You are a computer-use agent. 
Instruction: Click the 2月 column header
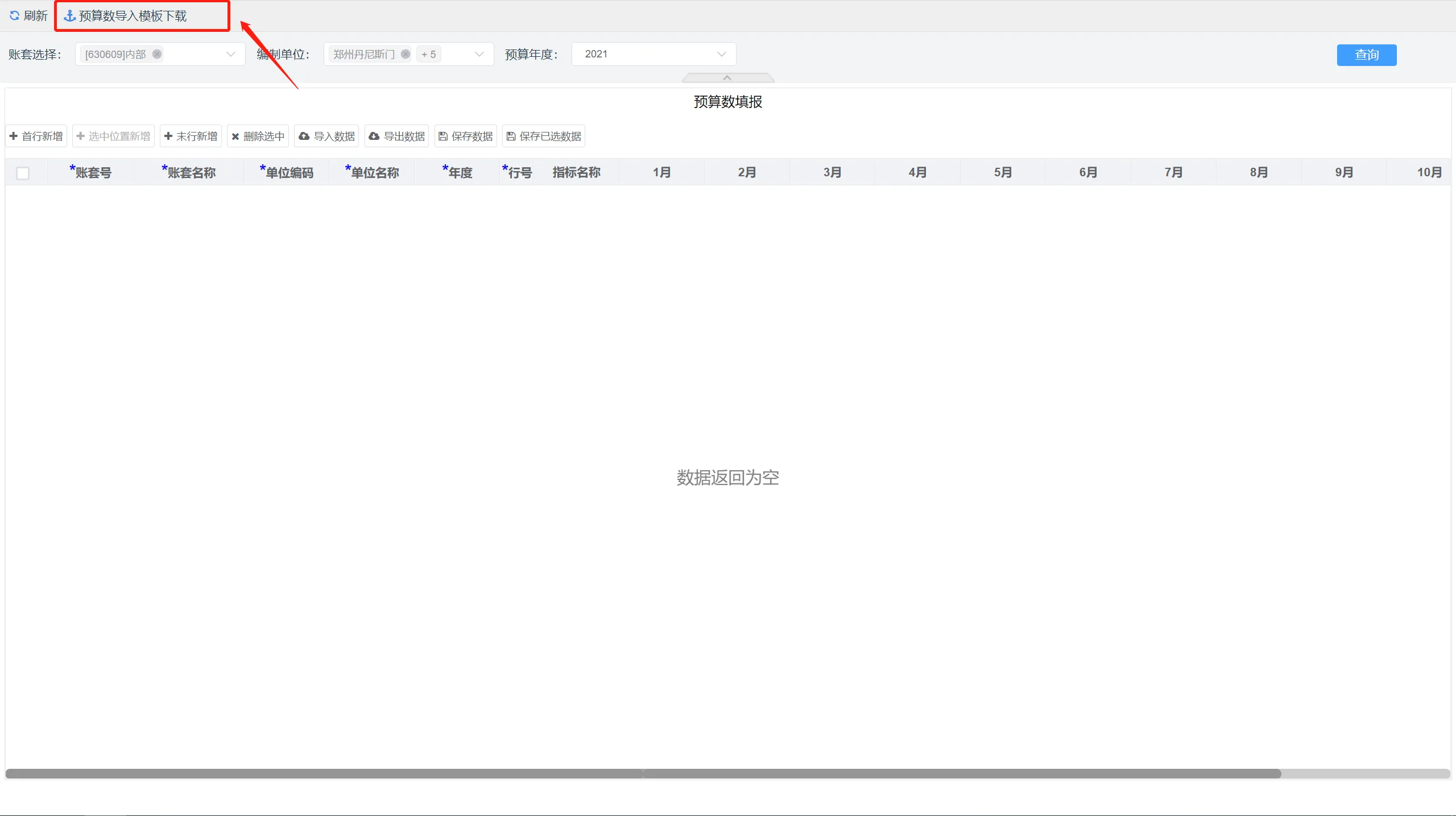[747, 172]
